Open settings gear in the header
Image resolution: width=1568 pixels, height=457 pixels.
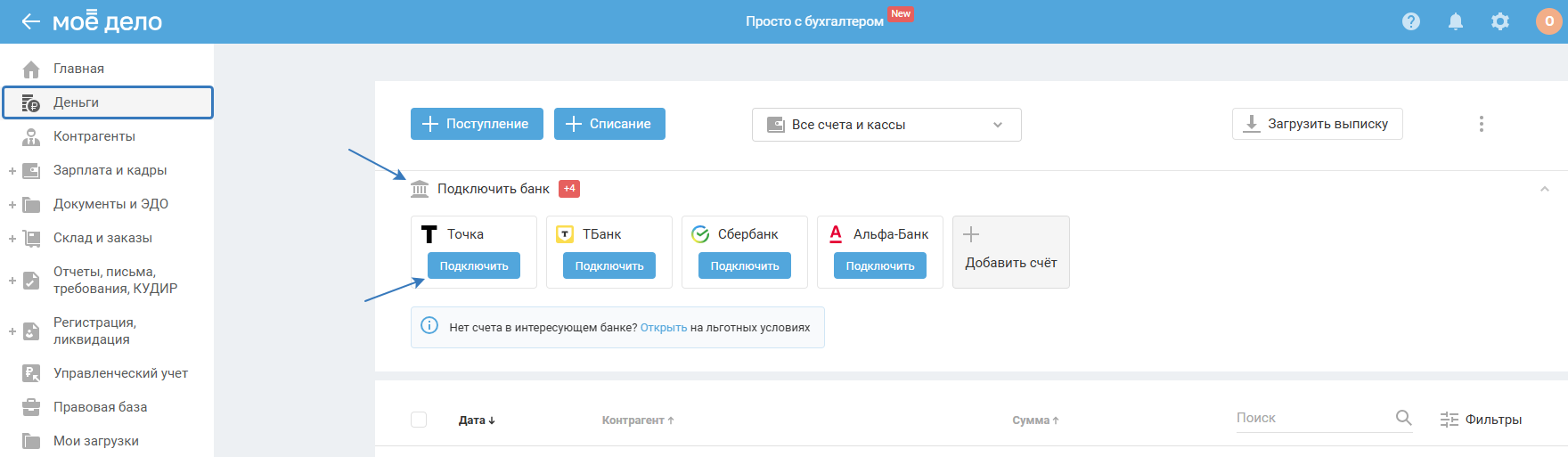coord(1500,21)
